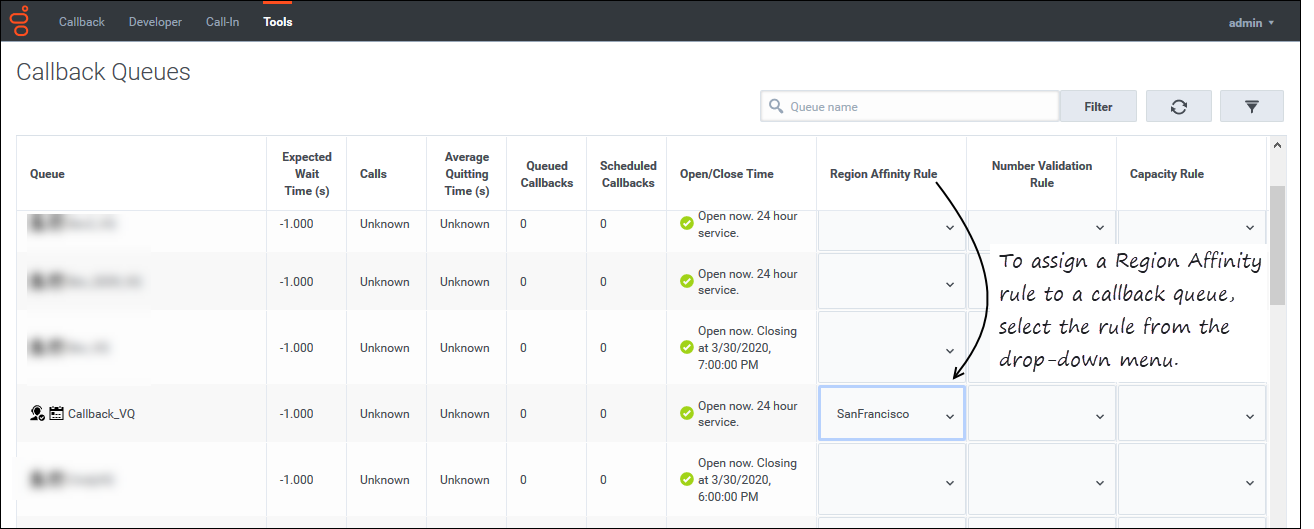Expand Number Validation Rule dropdown for Callback_VQ
1314x529 pixels.
point(1041,414)
